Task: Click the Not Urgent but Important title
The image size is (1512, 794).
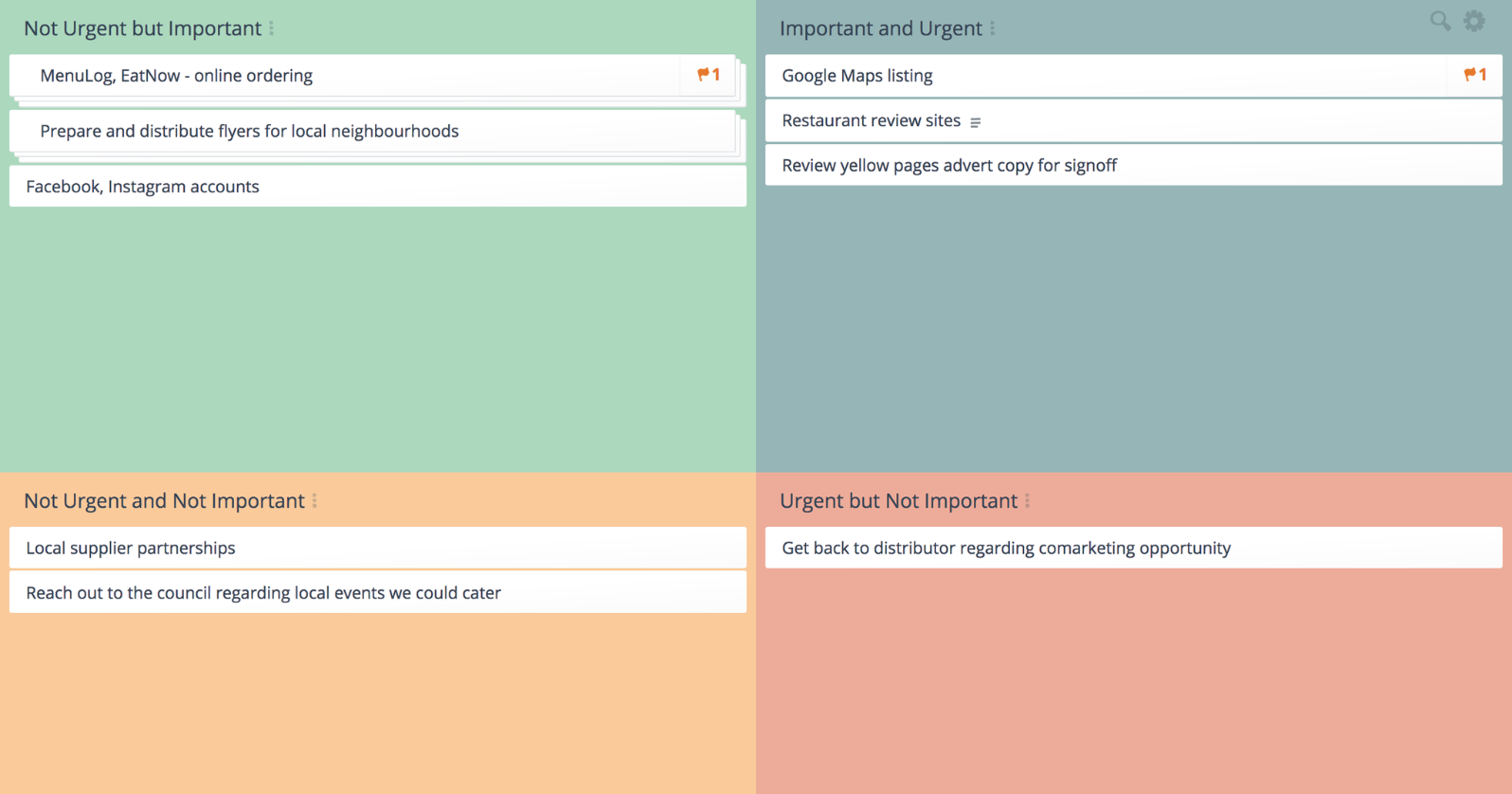Action: (x=142, y=28)
